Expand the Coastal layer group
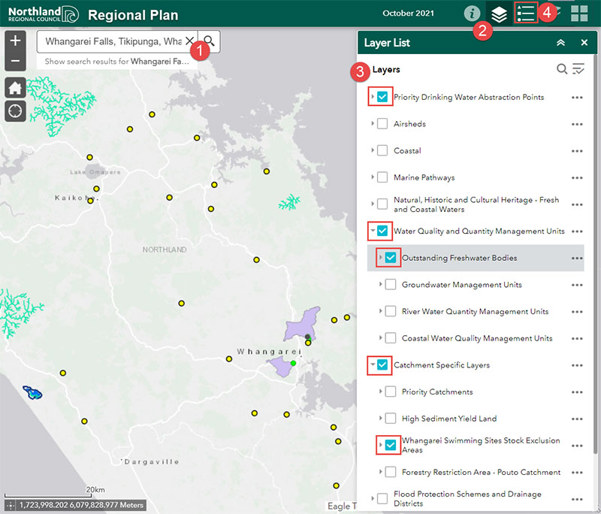The width and height of the screenshot is (601, 514). point(372,150)
